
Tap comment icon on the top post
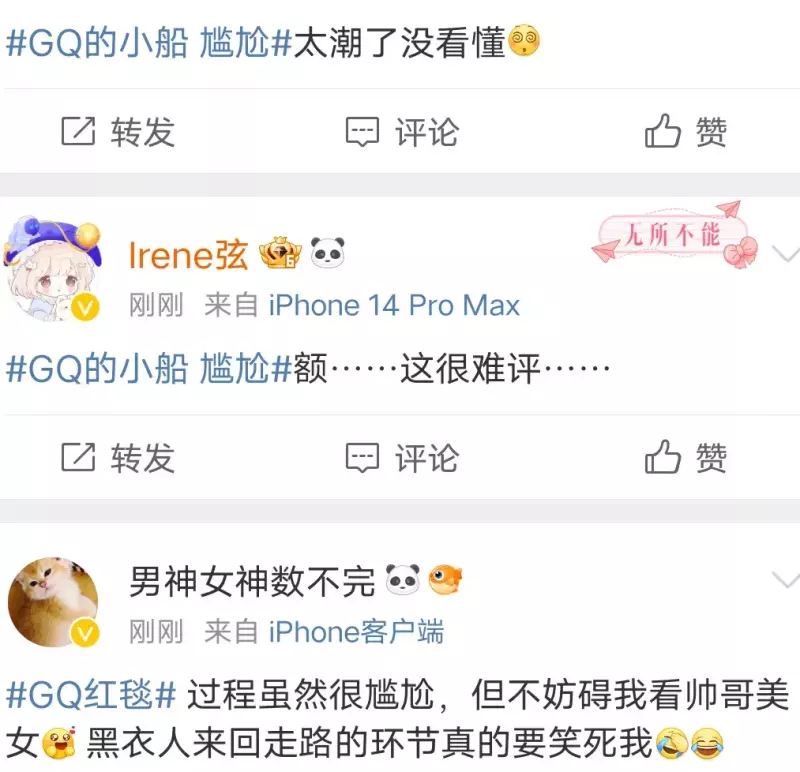[x=362, y=132]
